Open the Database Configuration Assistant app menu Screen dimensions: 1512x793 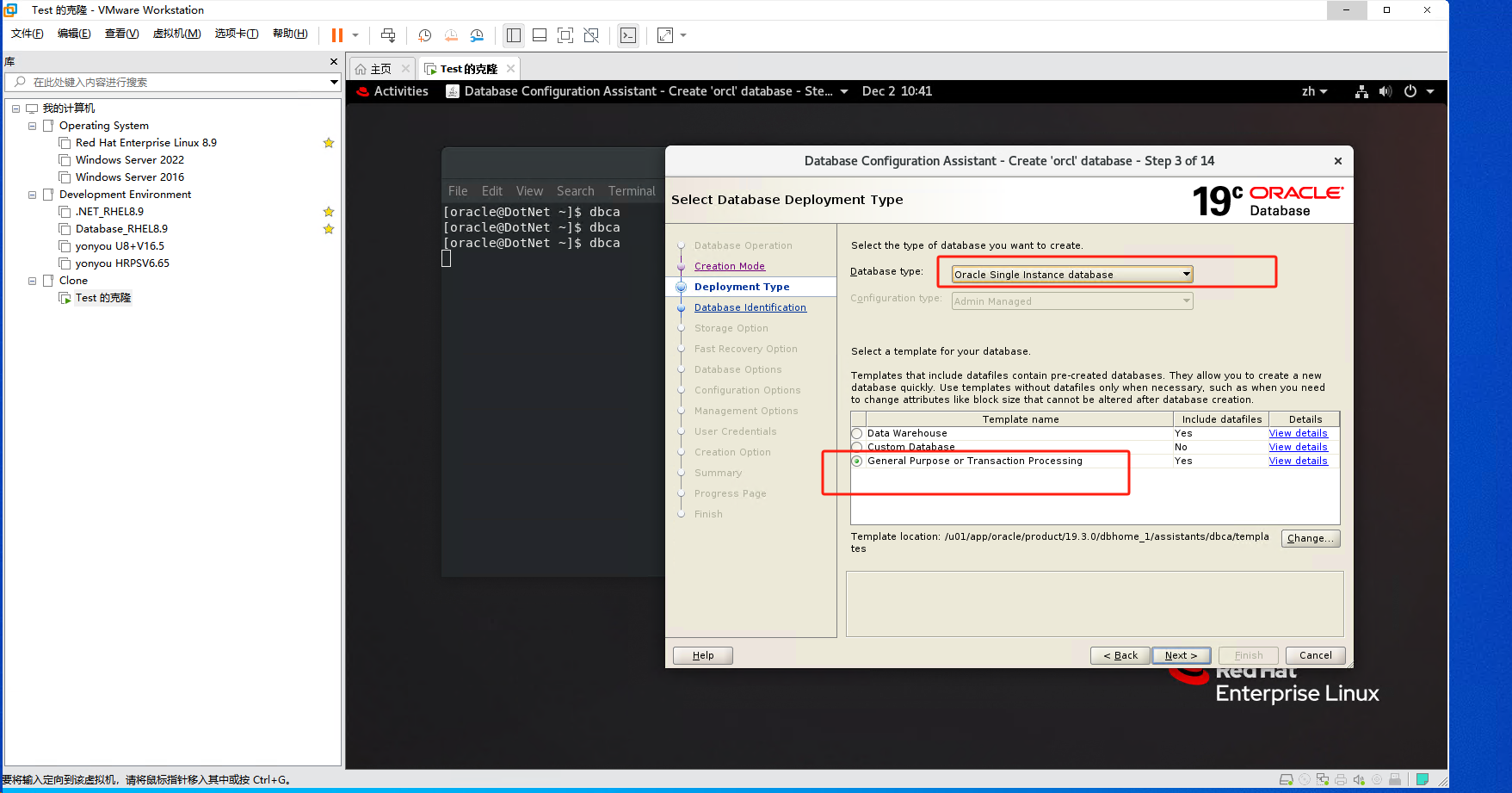[646, 91]
